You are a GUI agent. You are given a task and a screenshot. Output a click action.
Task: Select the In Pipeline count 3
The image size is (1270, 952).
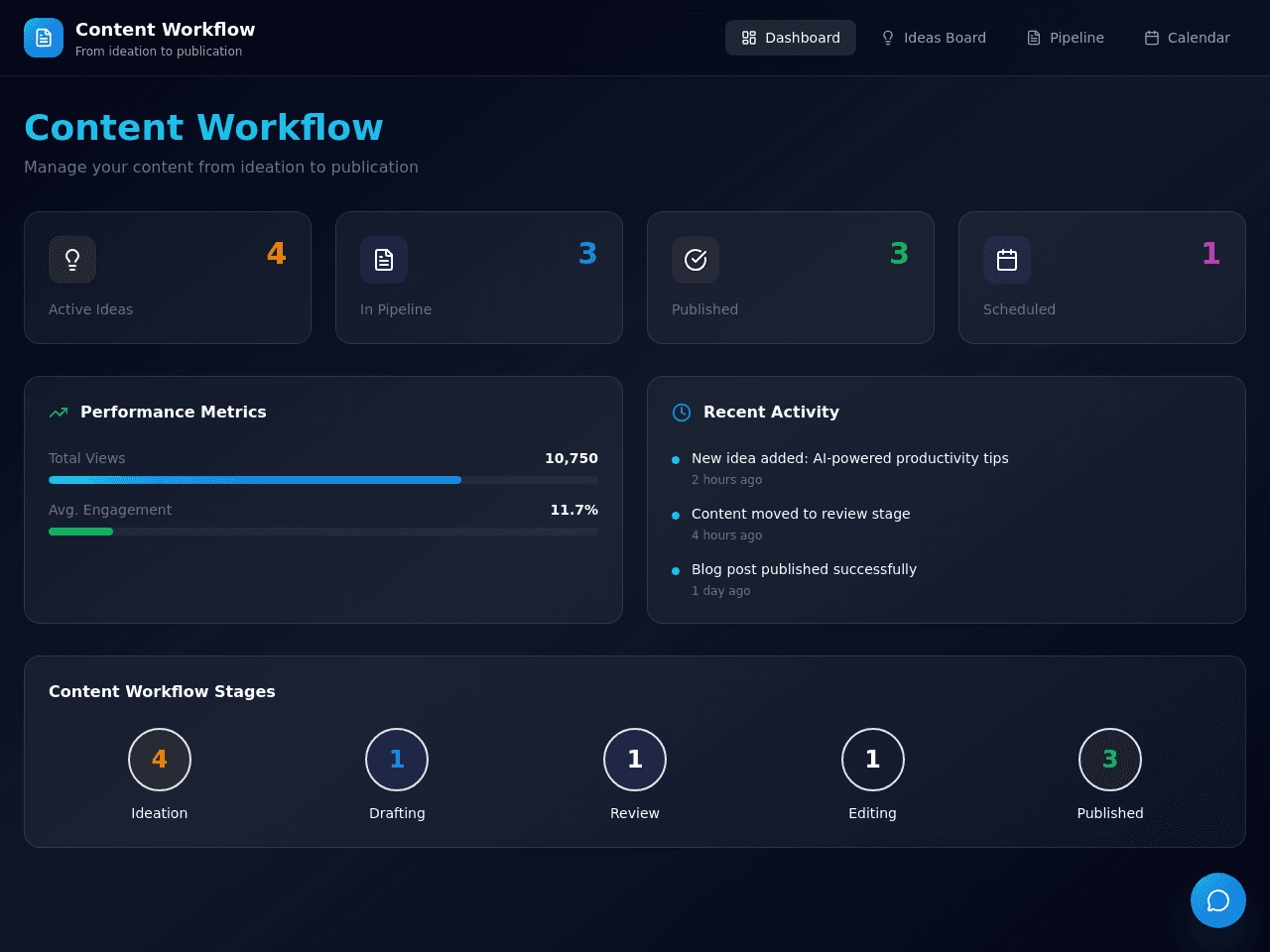coord(588,254)
